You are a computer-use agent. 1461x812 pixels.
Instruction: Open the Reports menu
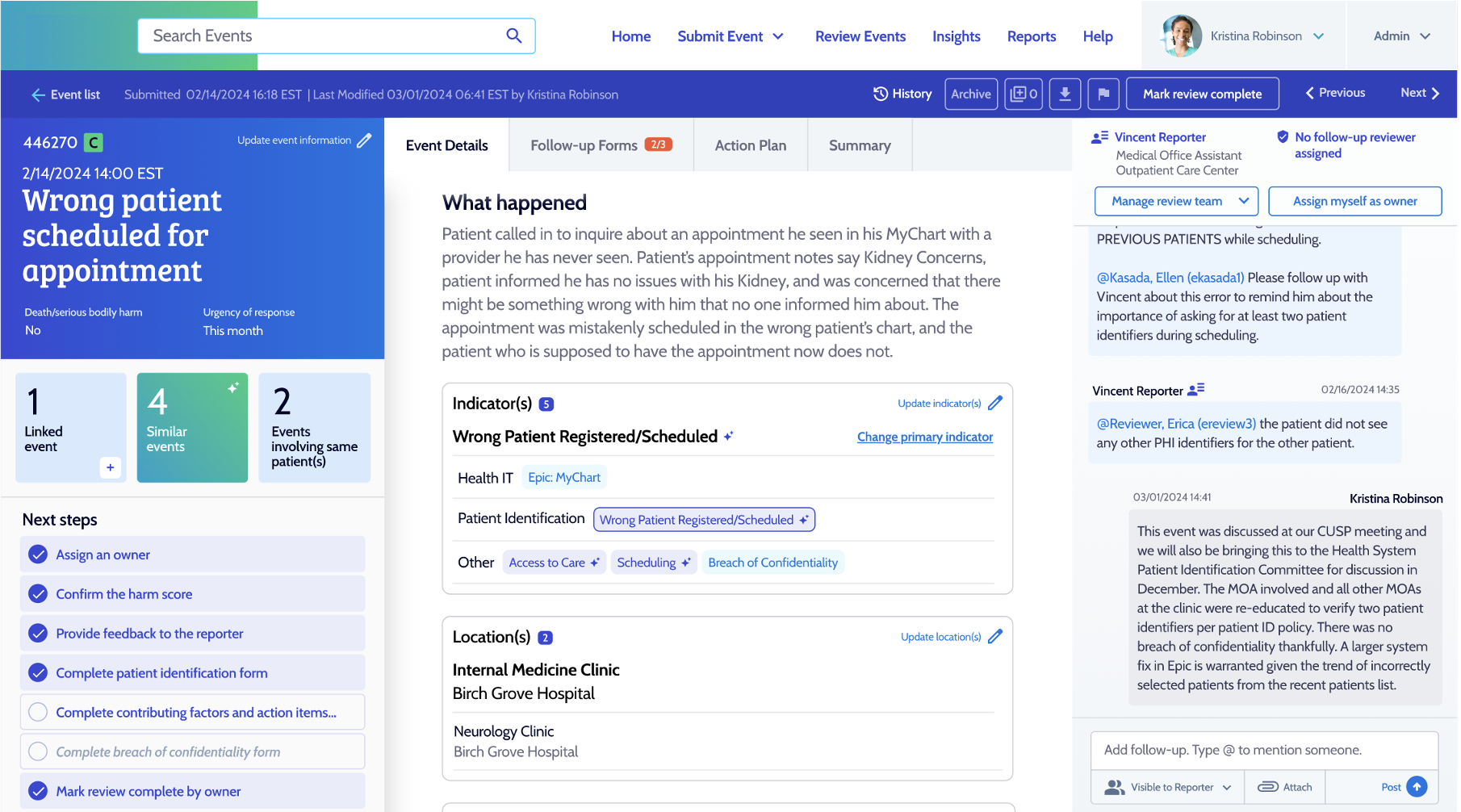click(1031, 36)
